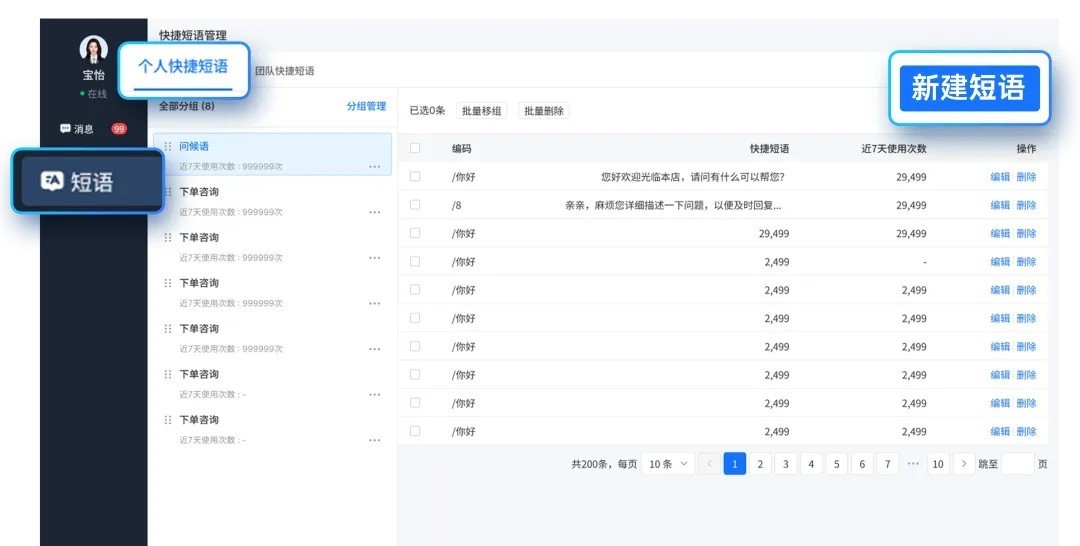Click 分组管理 link
This screenshot has width=1080, height=546.
pos(366,106)
